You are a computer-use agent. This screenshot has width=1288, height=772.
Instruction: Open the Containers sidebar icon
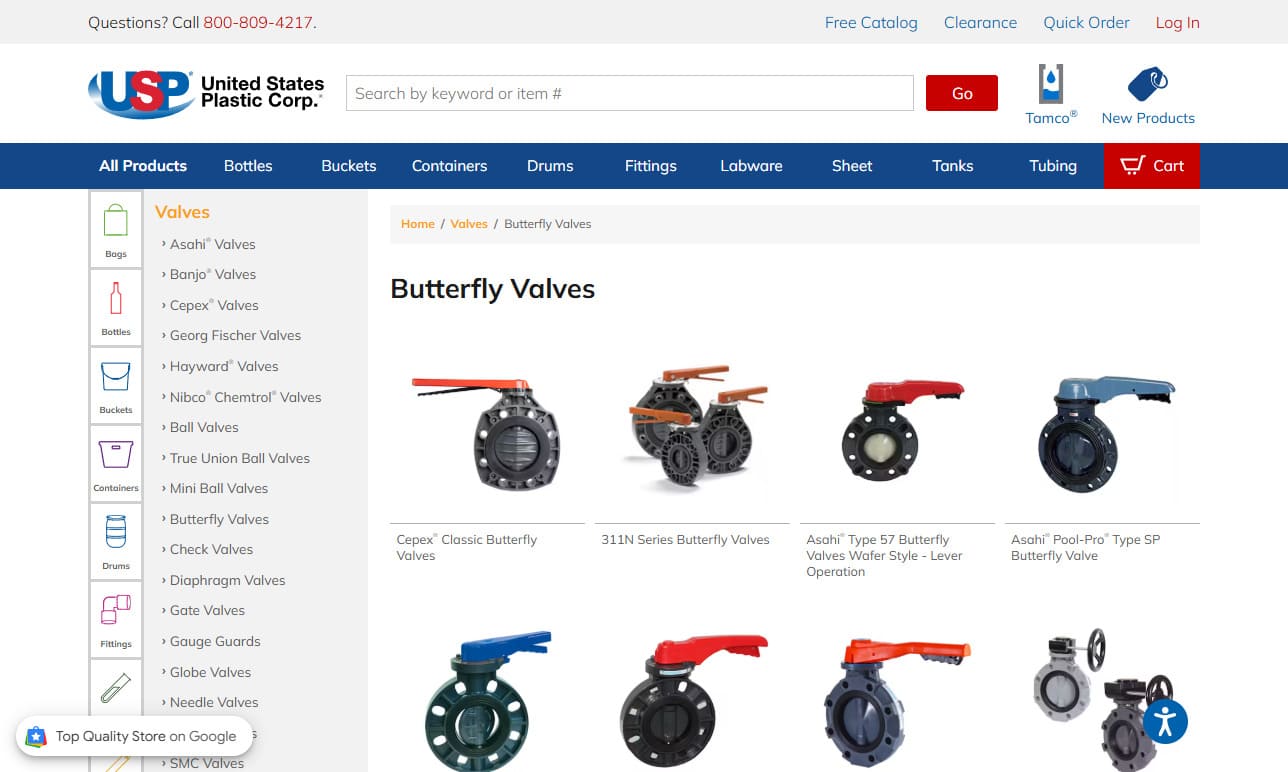pyautogui.click(x=116, y=462)
